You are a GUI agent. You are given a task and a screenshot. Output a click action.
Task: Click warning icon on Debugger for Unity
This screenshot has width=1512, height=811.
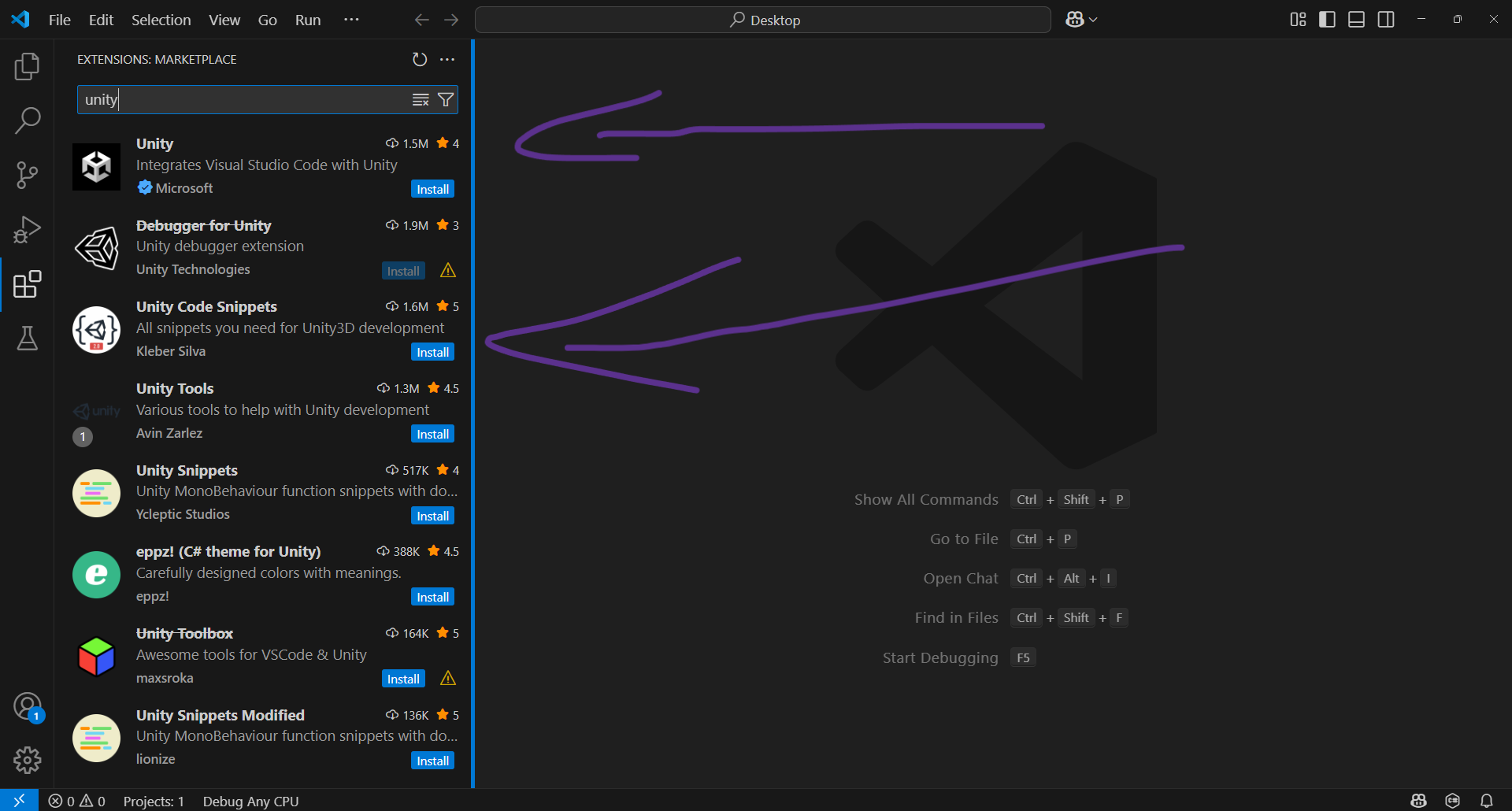click(448, 270)
